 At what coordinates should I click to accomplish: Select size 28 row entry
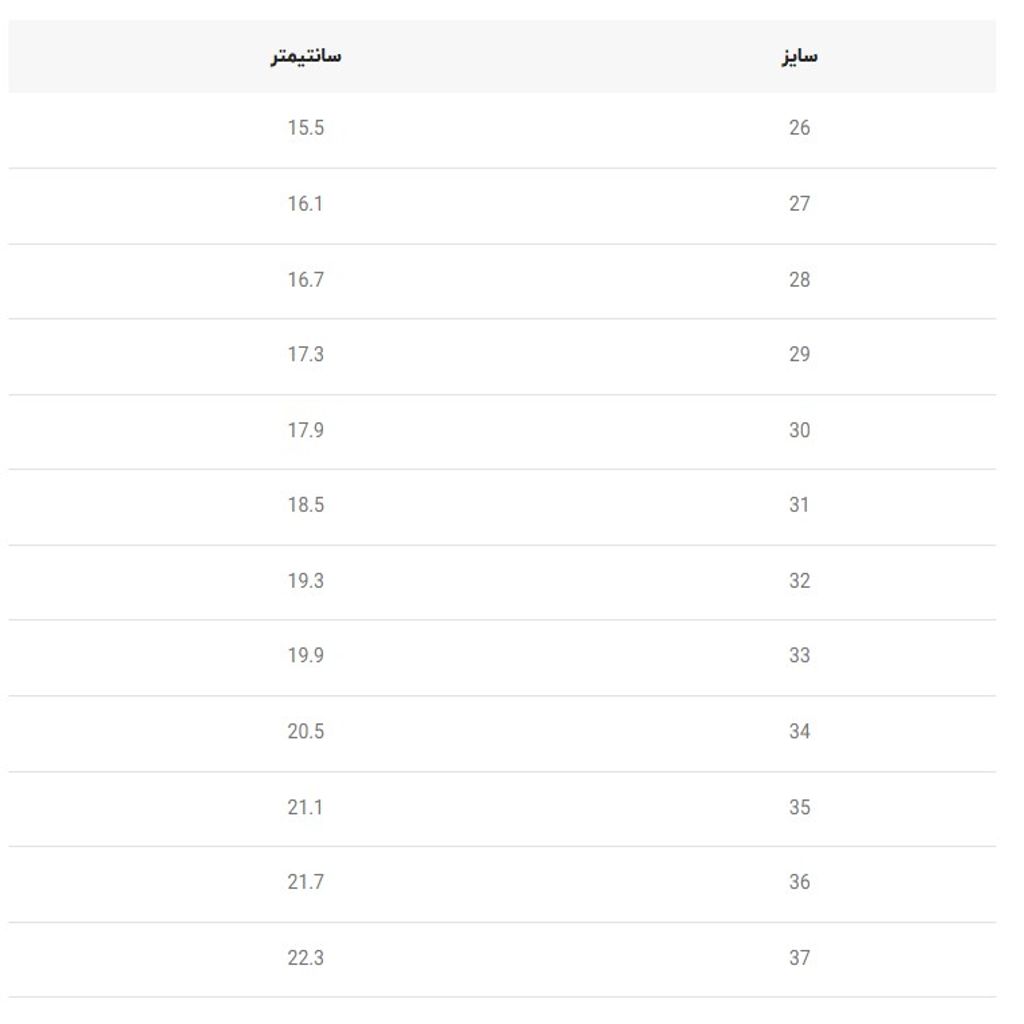[x=799, y=280]
